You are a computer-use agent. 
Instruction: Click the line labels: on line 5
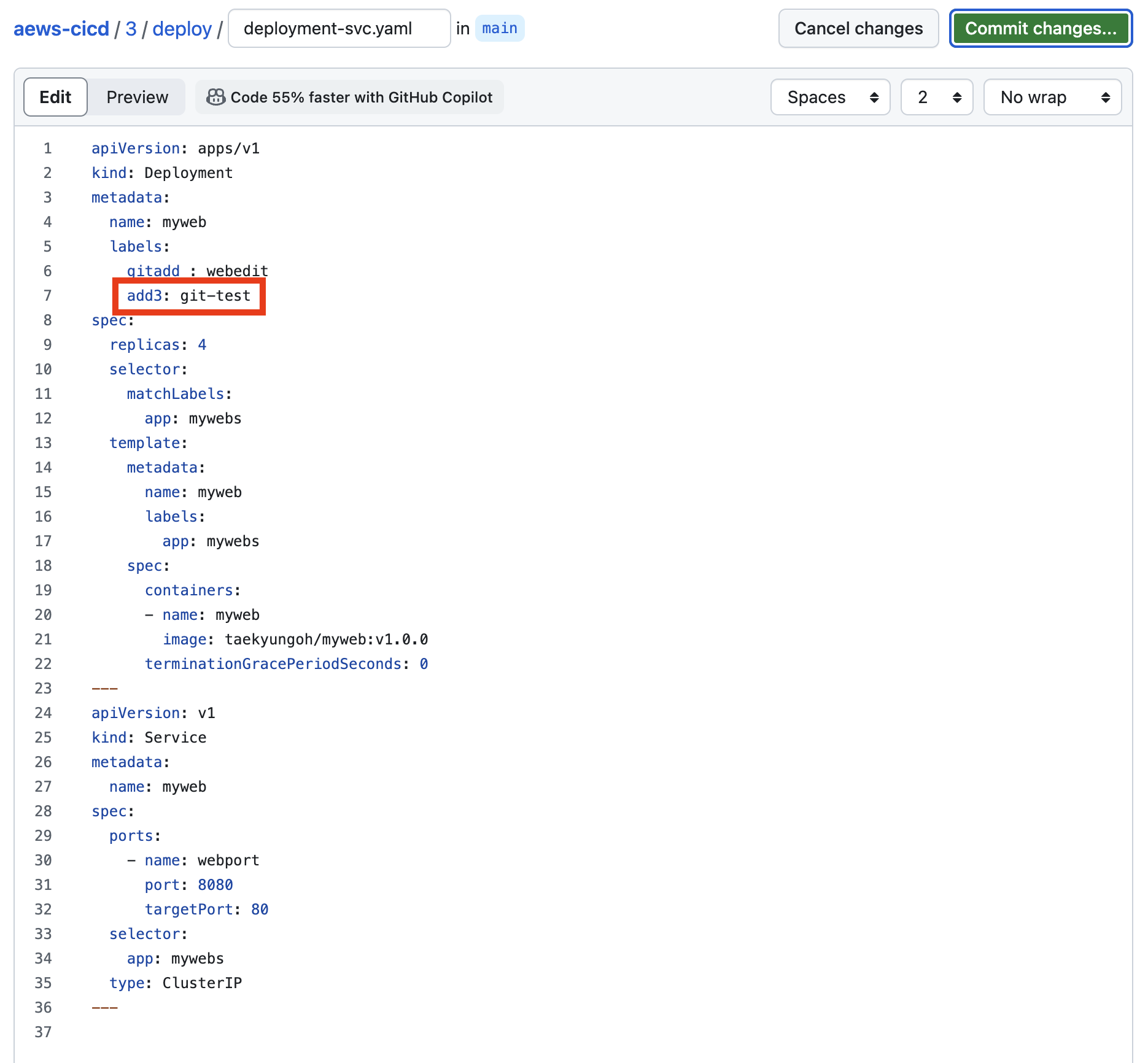[x=140, y=247]
